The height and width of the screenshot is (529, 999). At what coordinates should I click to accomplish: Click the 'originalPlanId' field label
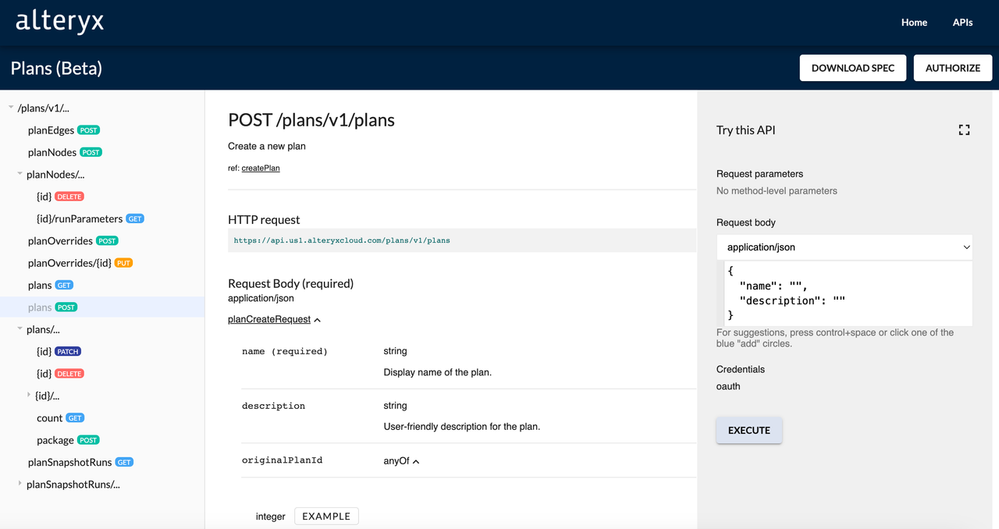point(282,460)
